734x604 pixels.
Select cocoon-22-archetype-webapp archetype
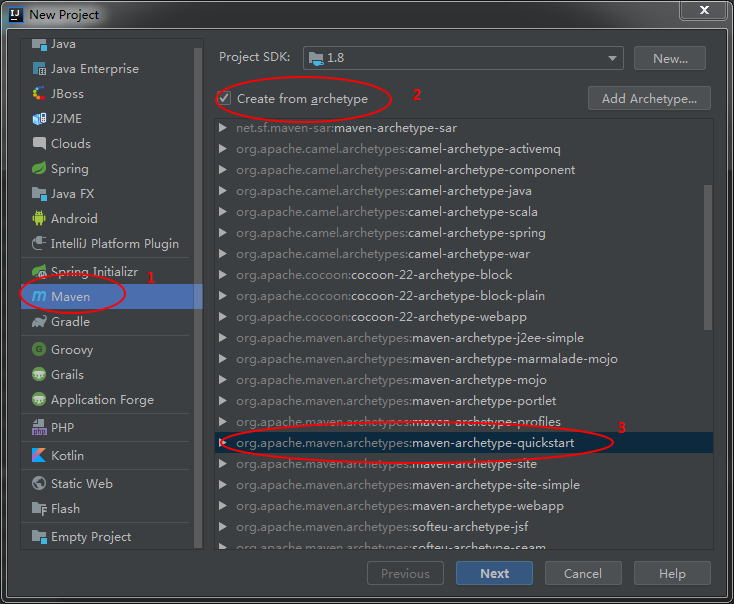coord(464,317)
